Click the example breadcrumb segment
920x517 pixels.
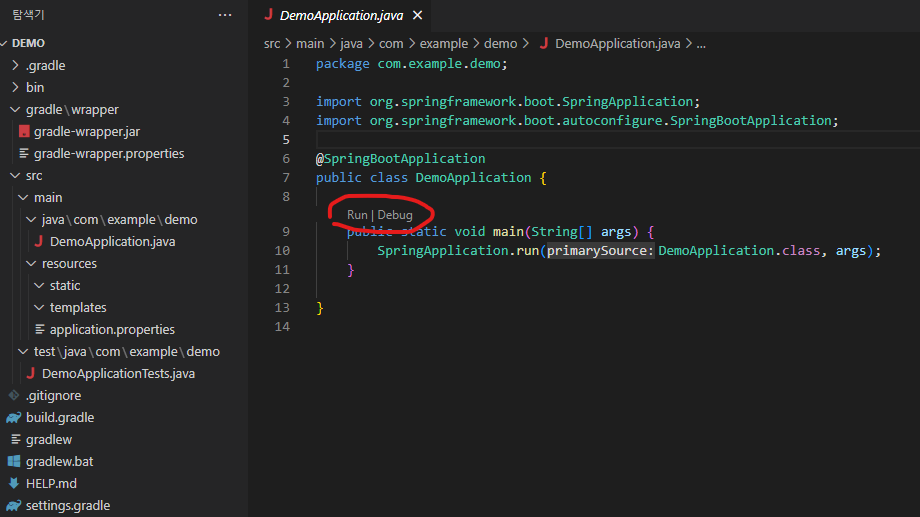(444, 43)
